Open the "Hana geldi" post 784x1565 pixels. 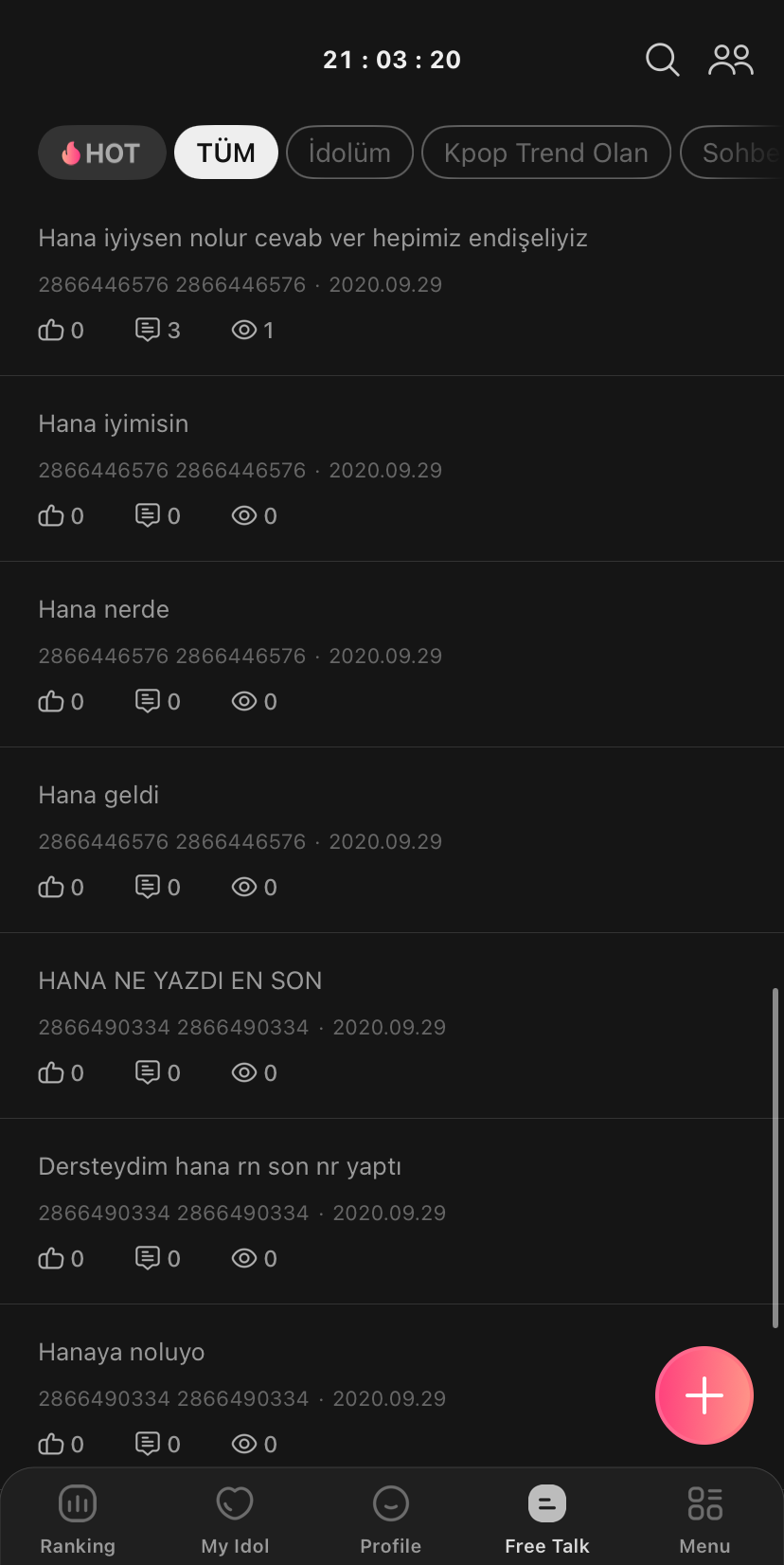point(98,795)
